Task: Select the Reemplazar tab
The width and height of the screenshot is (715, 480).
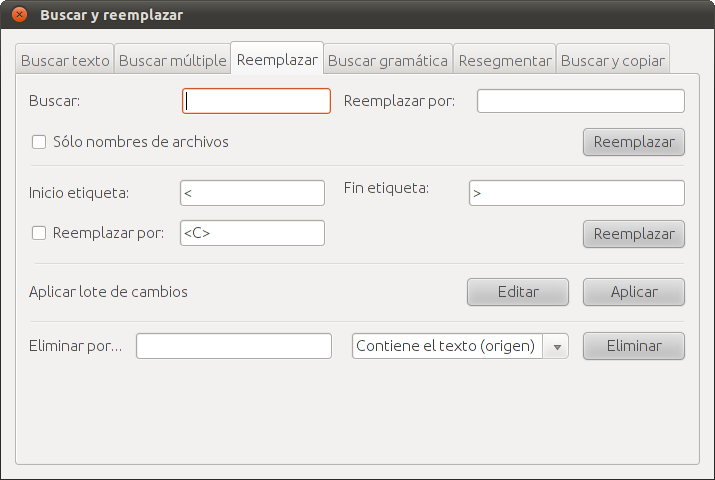Action: (x=277, y=59)
